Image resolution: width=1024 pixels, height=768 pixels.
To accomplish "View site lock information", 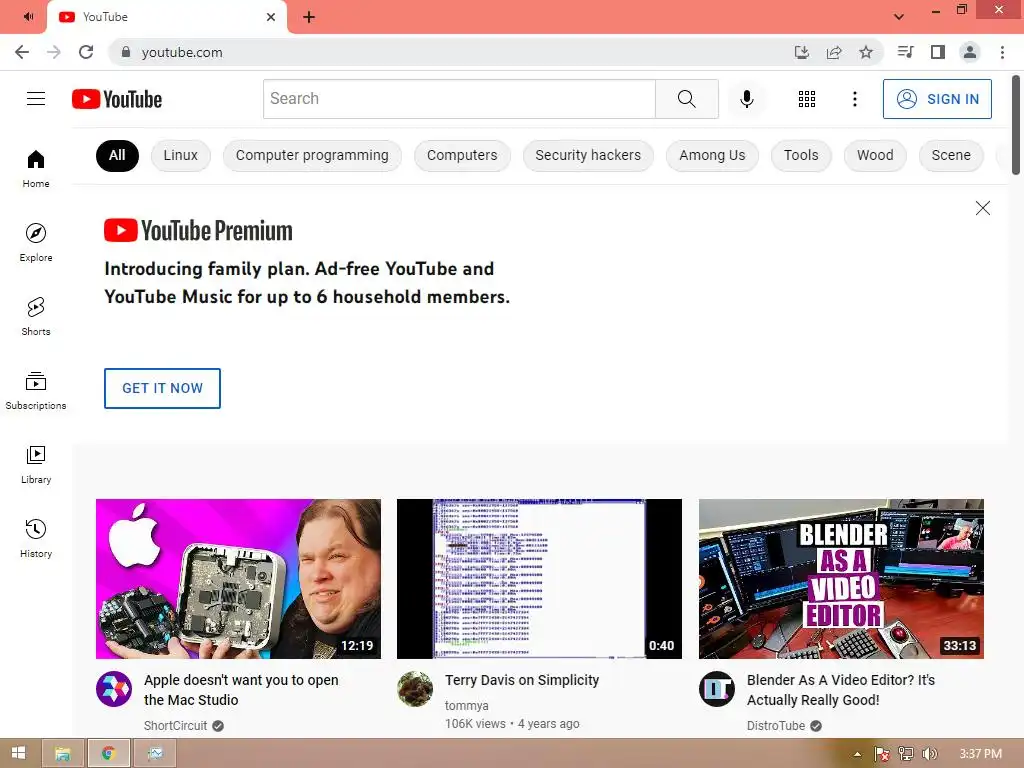I will point(126,52).
